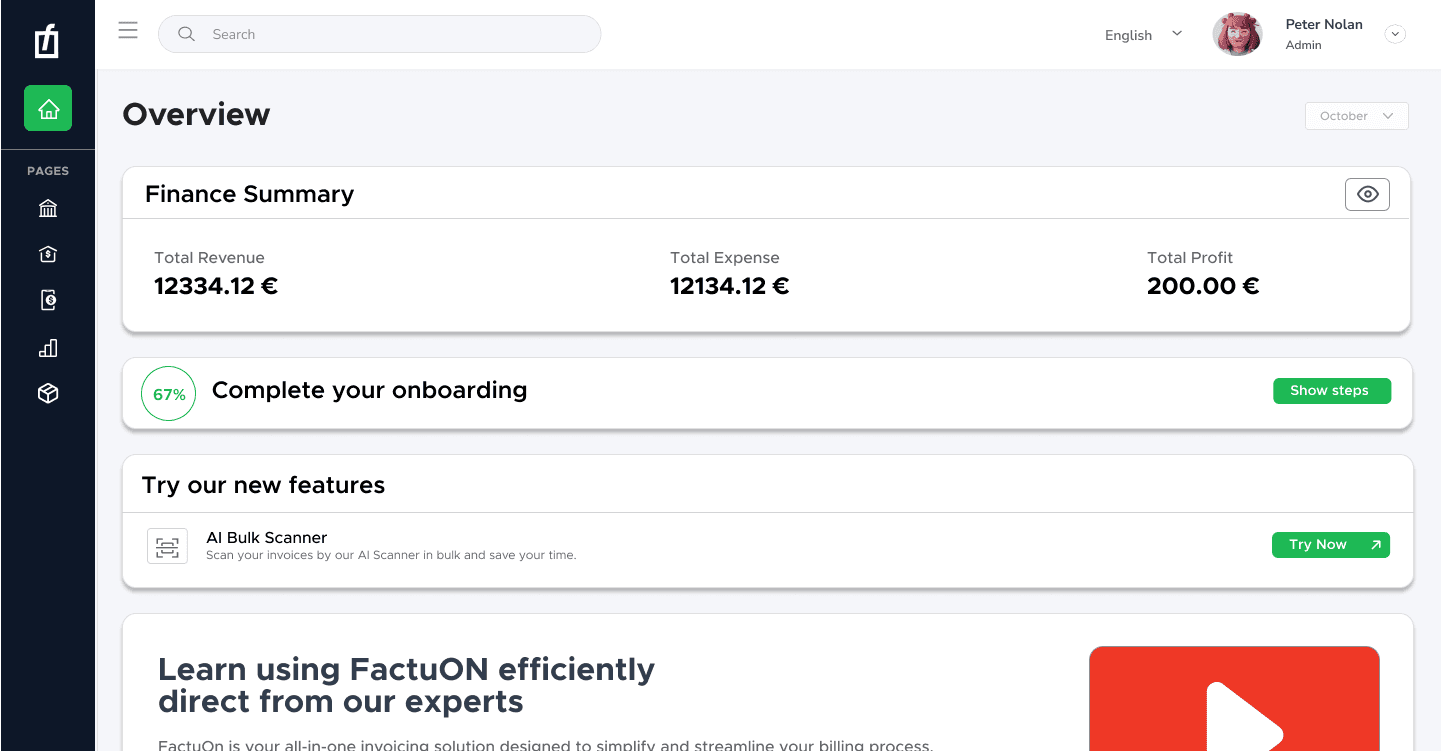Toggle Finance Summary visibility with eye icon
This screenshot has width=1441, height=751.
tap(1367, 194)
